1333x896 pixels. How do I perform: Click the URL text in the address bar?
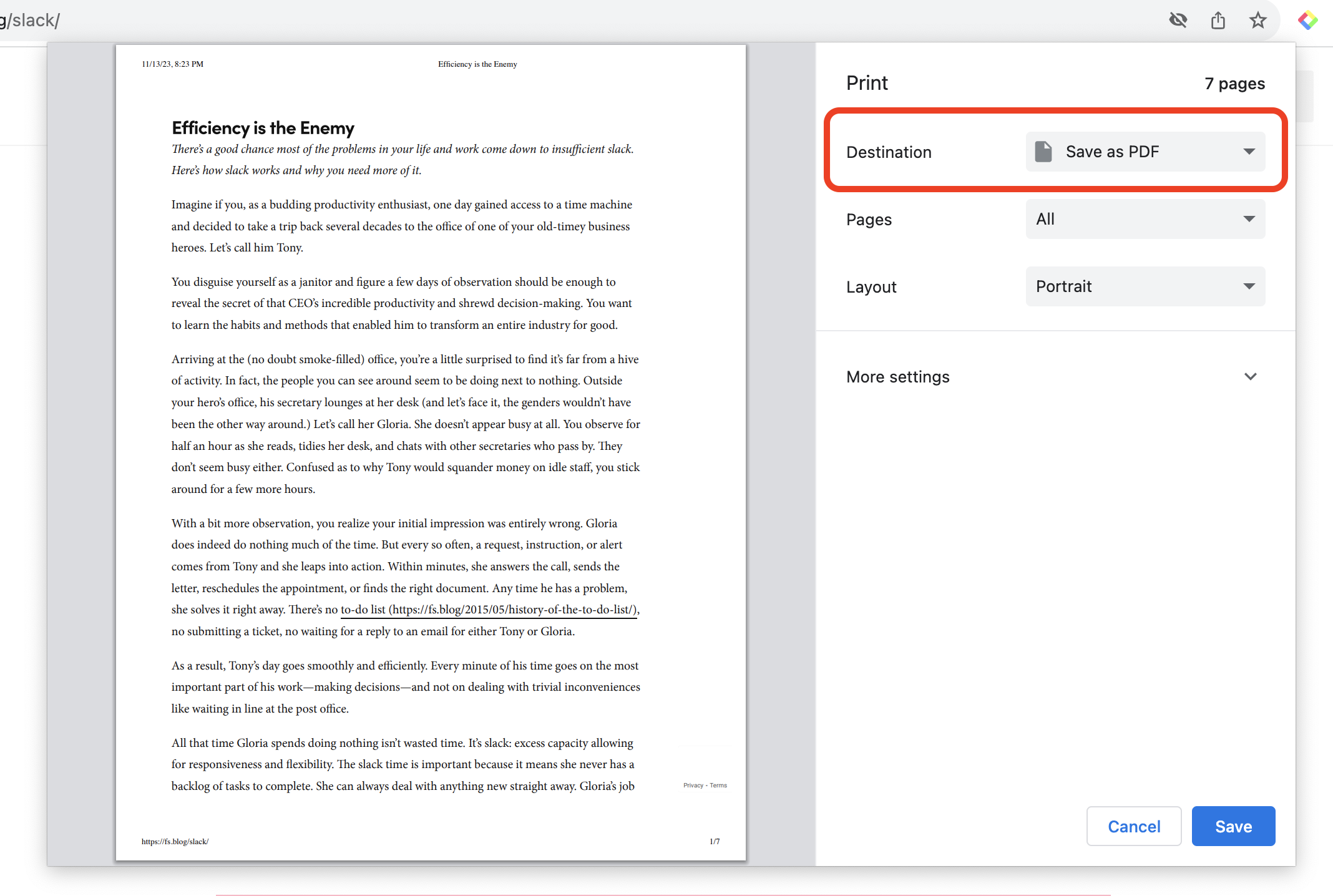pos(30,20)
